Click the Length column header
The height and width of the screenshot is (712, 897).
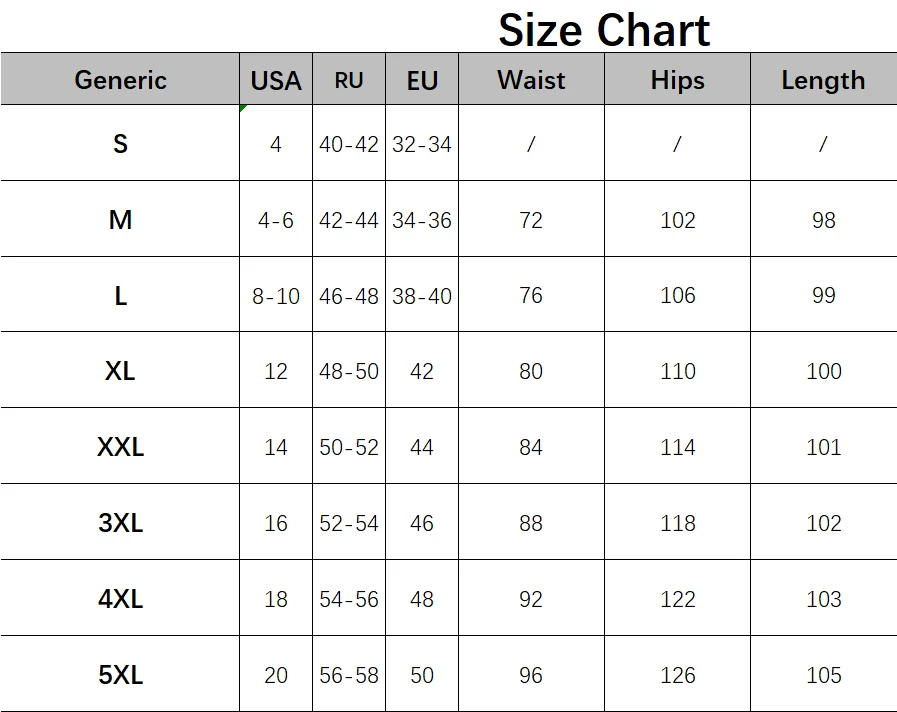(824, 79)
